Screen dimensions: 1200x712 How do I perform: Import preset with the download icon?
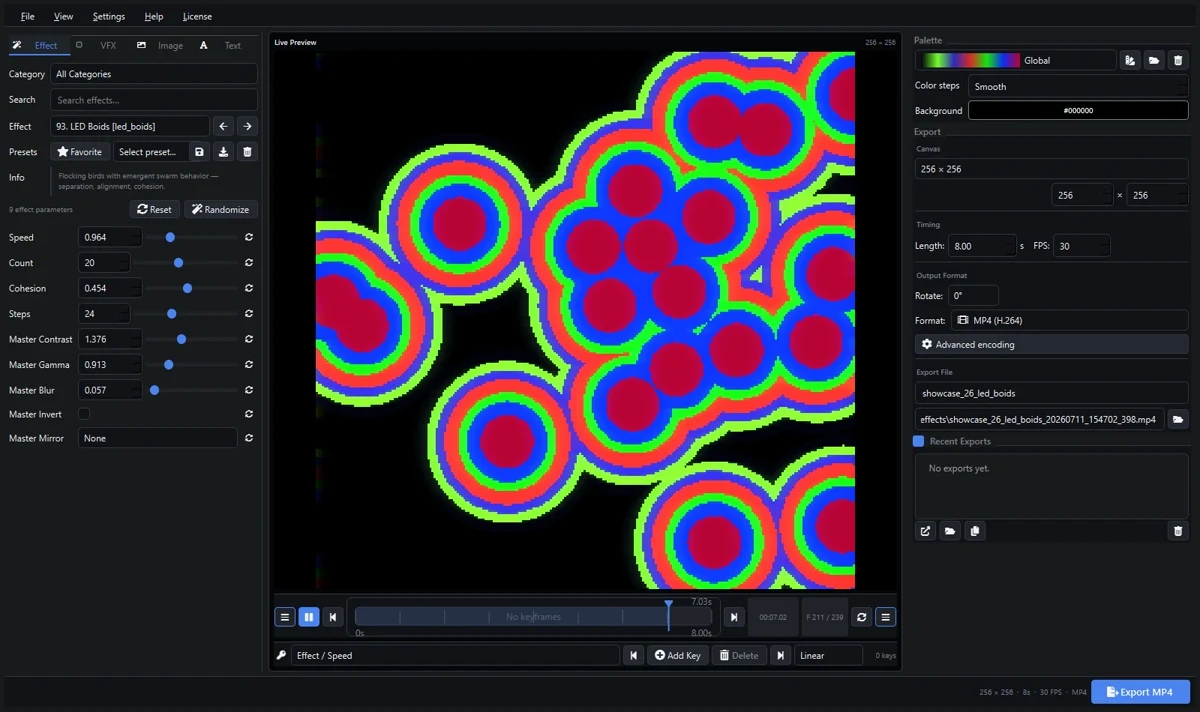(224, 152)
